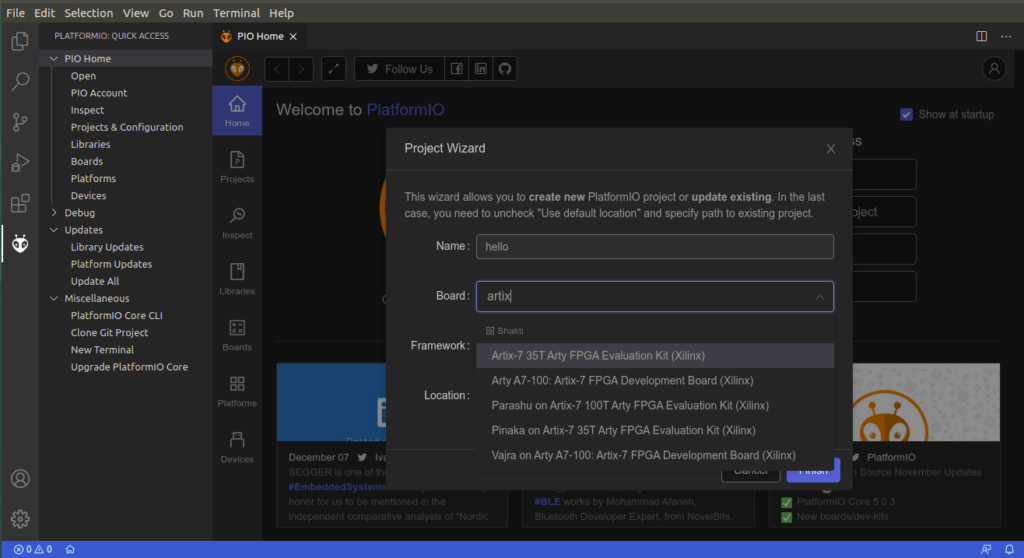Click the notifications bell in status bar
Image resolution: width=1024 pixels, height=558 pixels.
point(1009,550)
